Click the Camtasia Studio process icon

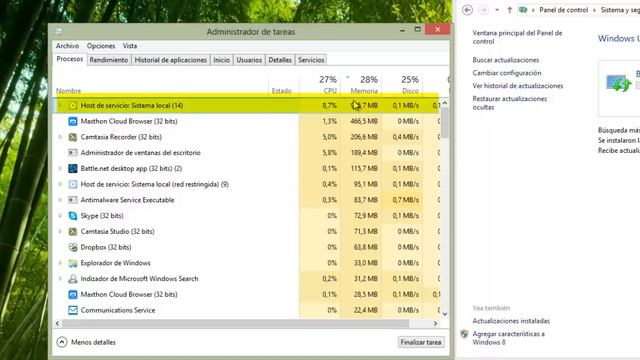[x=73, y=231]
